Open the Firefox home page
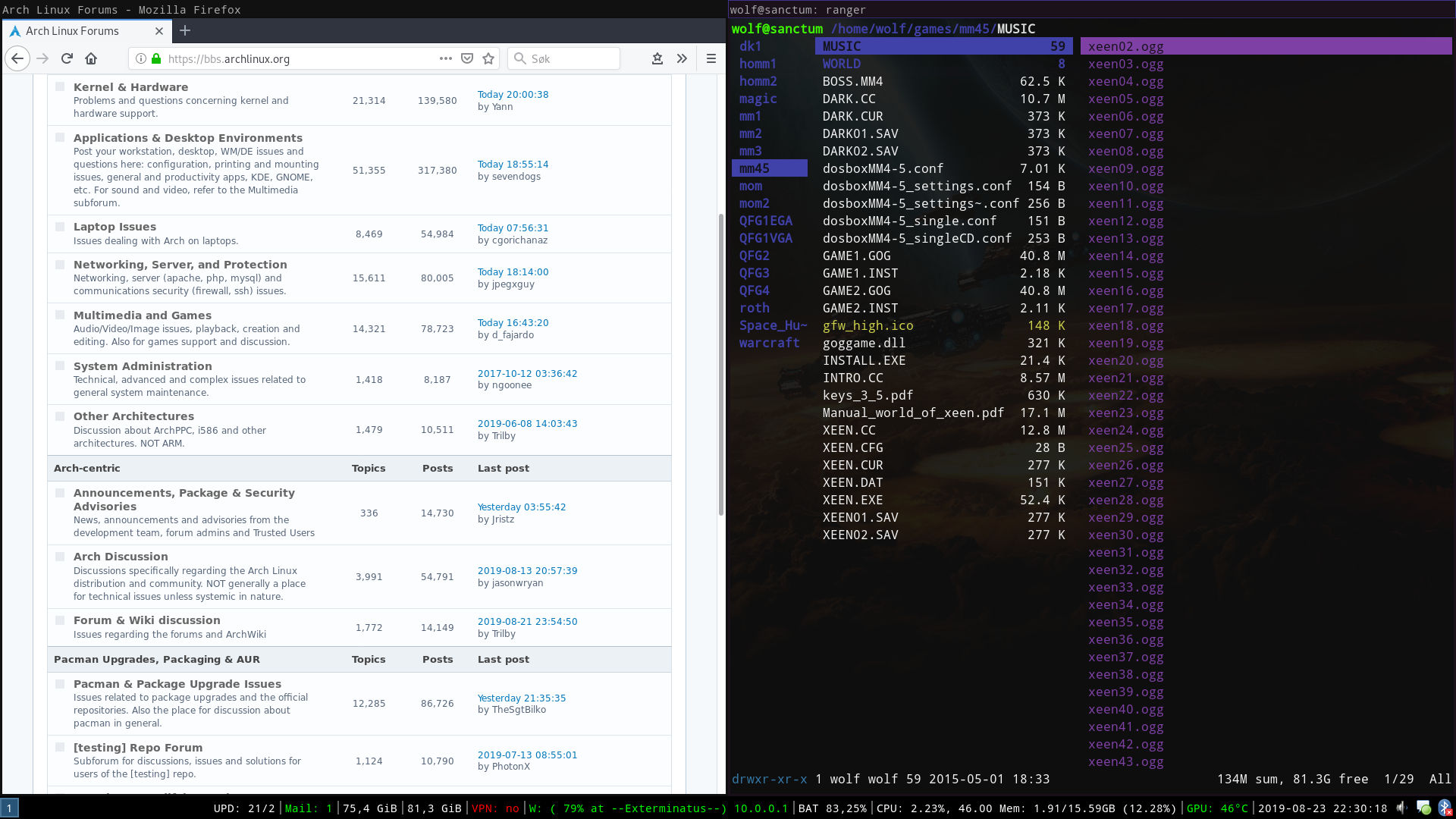The width and height of the screenshot is (1456, 819). pyautogui.click(x=91, y=58)
